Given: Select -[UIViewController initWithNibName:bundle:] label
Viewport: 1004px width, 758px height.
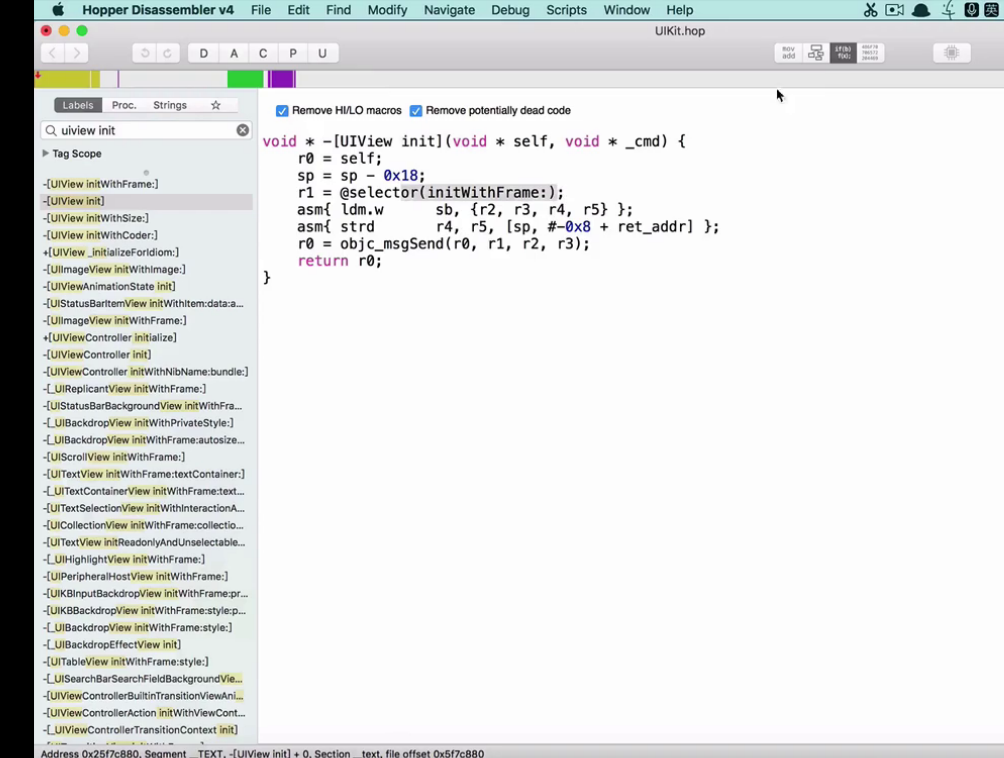Looking at the screenshot, I should 145,372.
